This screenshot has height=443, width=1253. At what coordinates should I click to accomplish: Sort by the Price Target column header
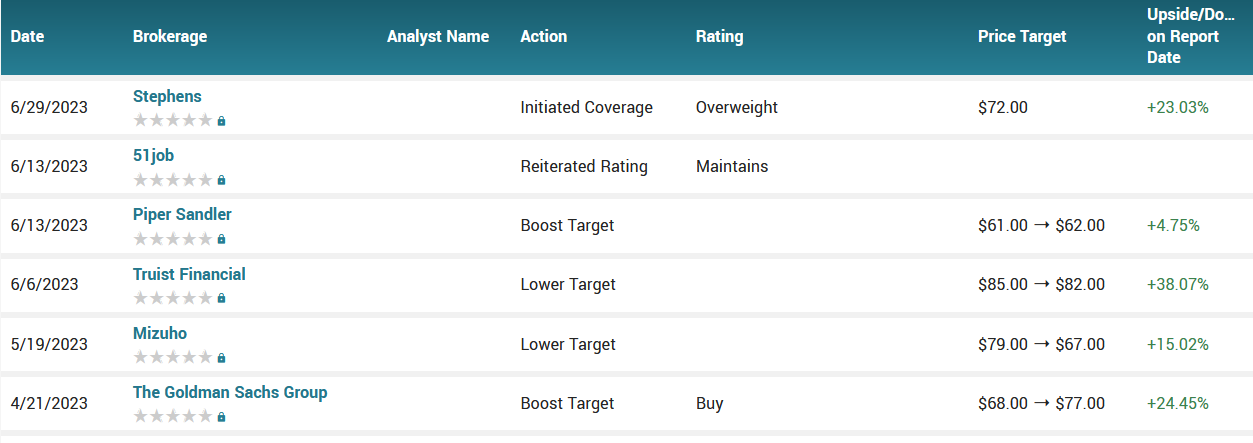pyautogui.click(x=1022, y=37)
